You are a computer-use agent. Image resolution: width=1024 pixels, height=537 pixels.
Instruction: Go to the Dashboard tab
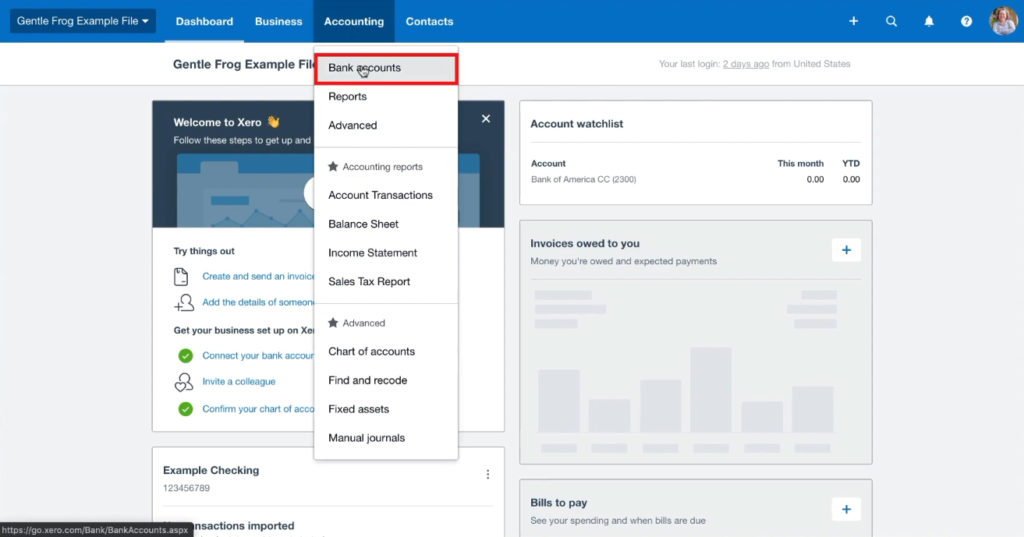tap(204, 21)
